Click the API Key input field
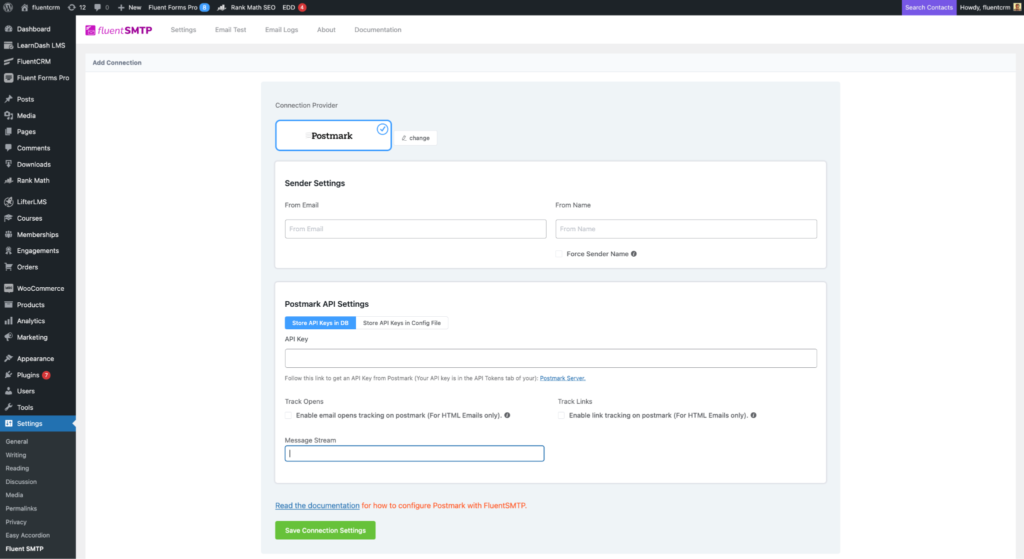This screenshot has height=559, width=1024. point(551,358)
